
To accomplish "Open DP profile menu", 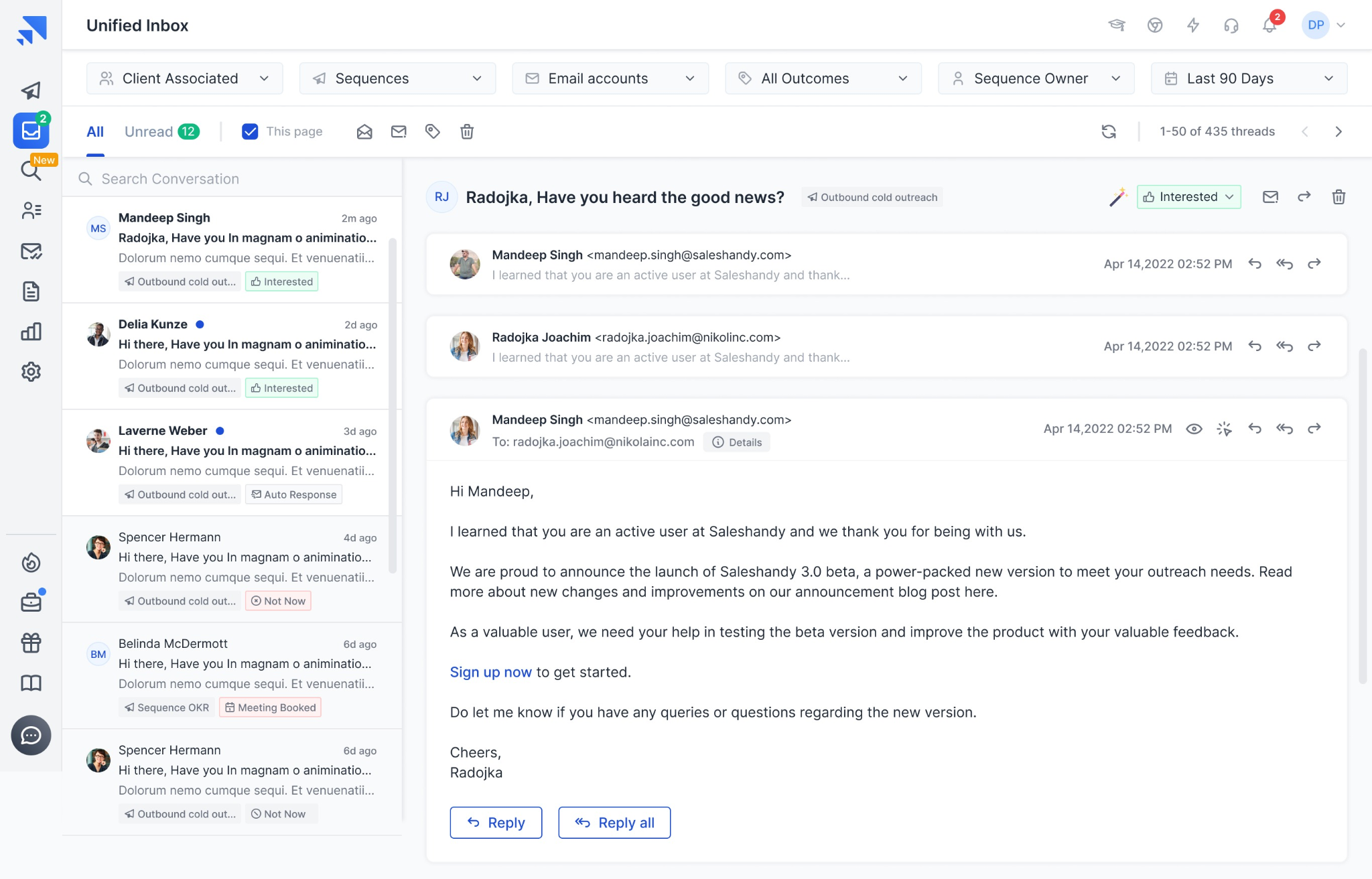I will [1324, 25].
